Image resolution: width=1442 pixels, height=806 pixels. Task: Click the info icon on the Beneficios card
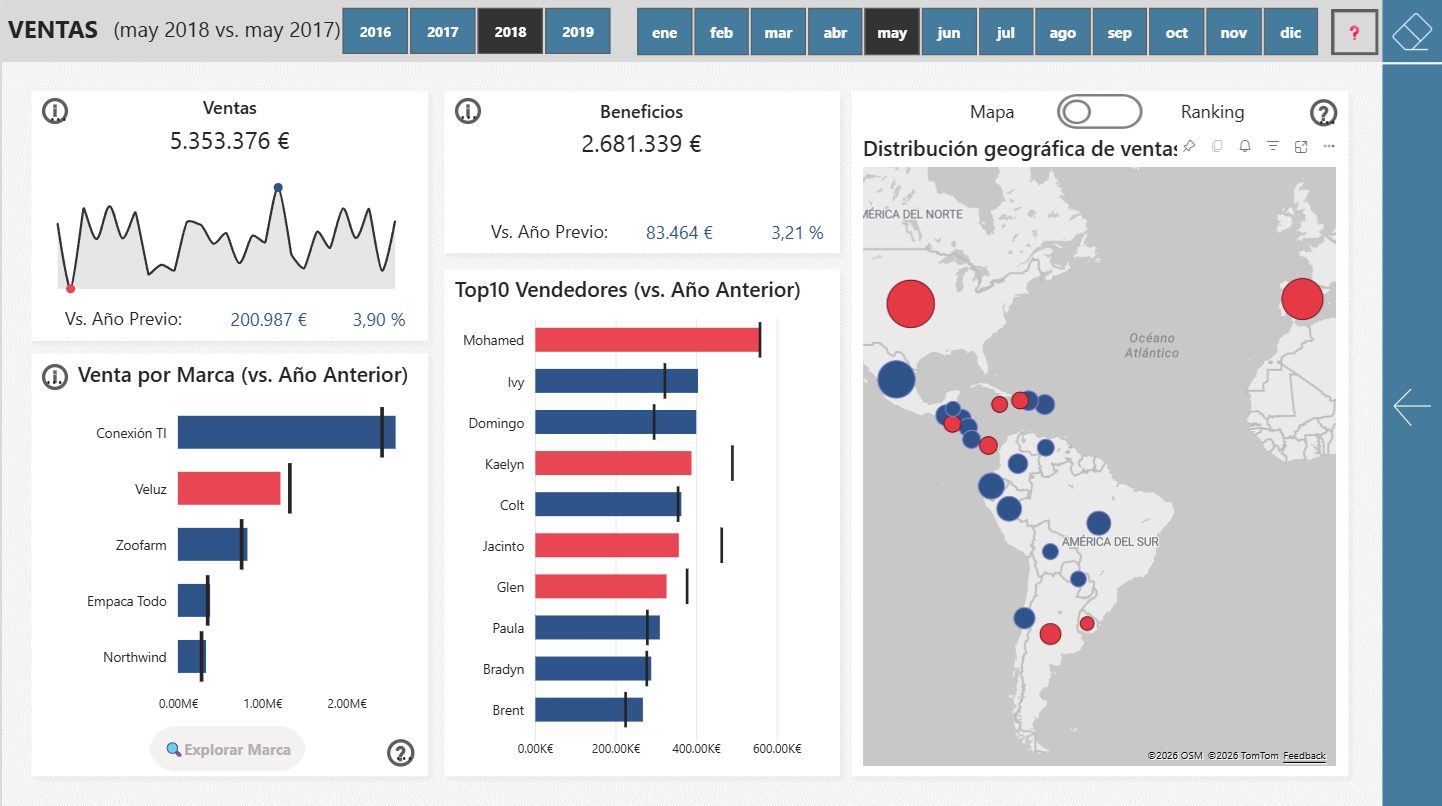pyautogui.click(x=467, y=111)
